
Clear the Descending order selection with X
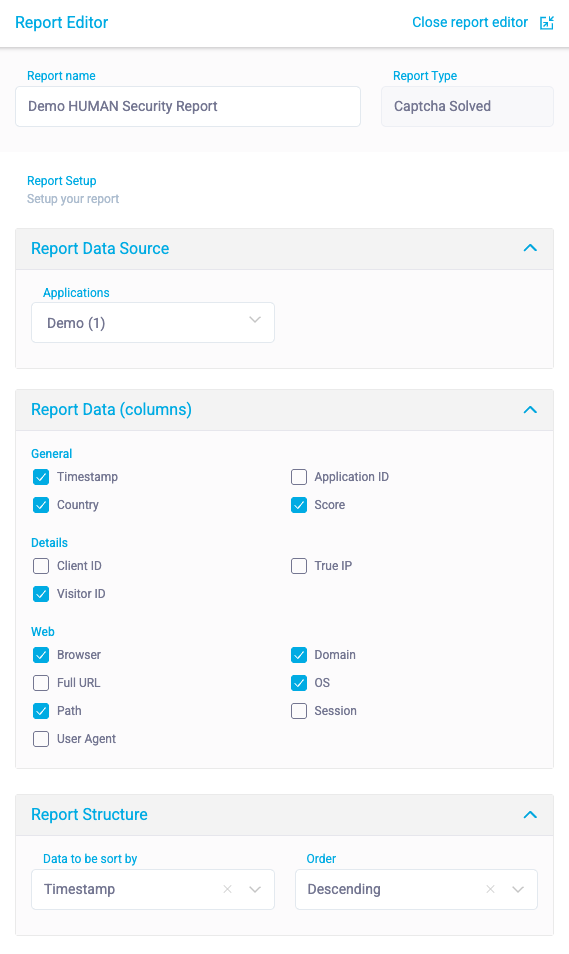(490, 889)
